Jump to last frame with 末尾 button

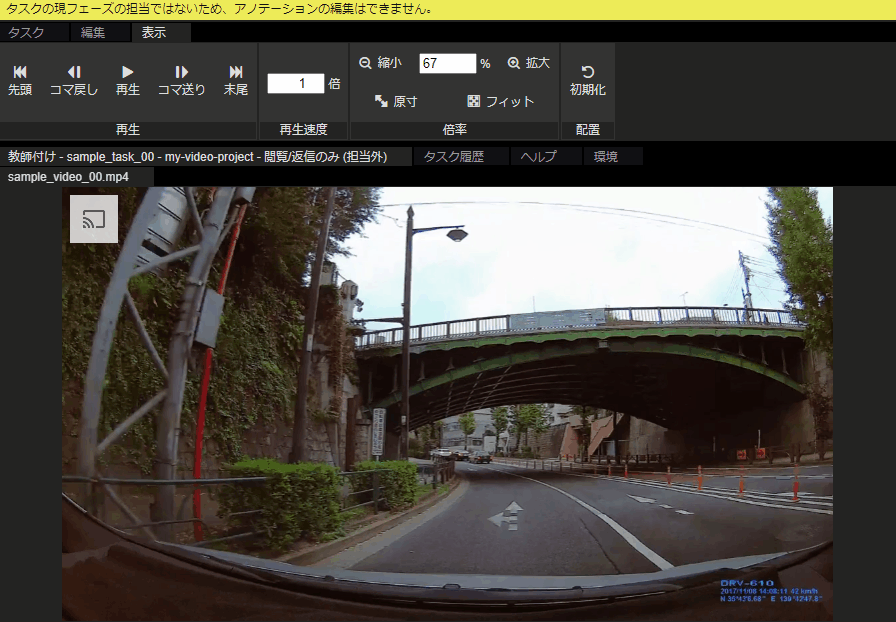(x=235, y=80)
